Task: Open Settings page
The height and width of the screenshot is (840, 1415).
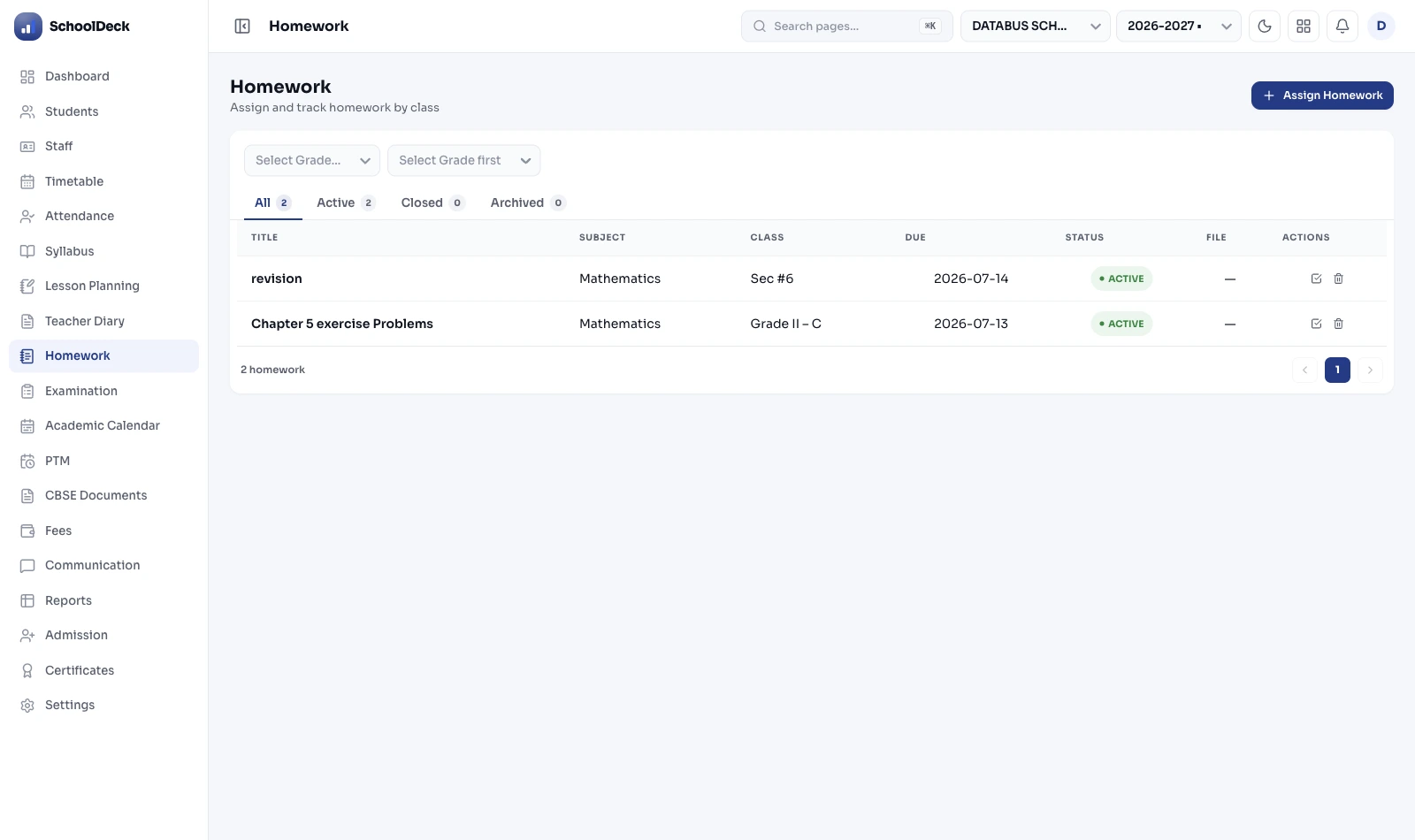Action: (x=103, y=706)
